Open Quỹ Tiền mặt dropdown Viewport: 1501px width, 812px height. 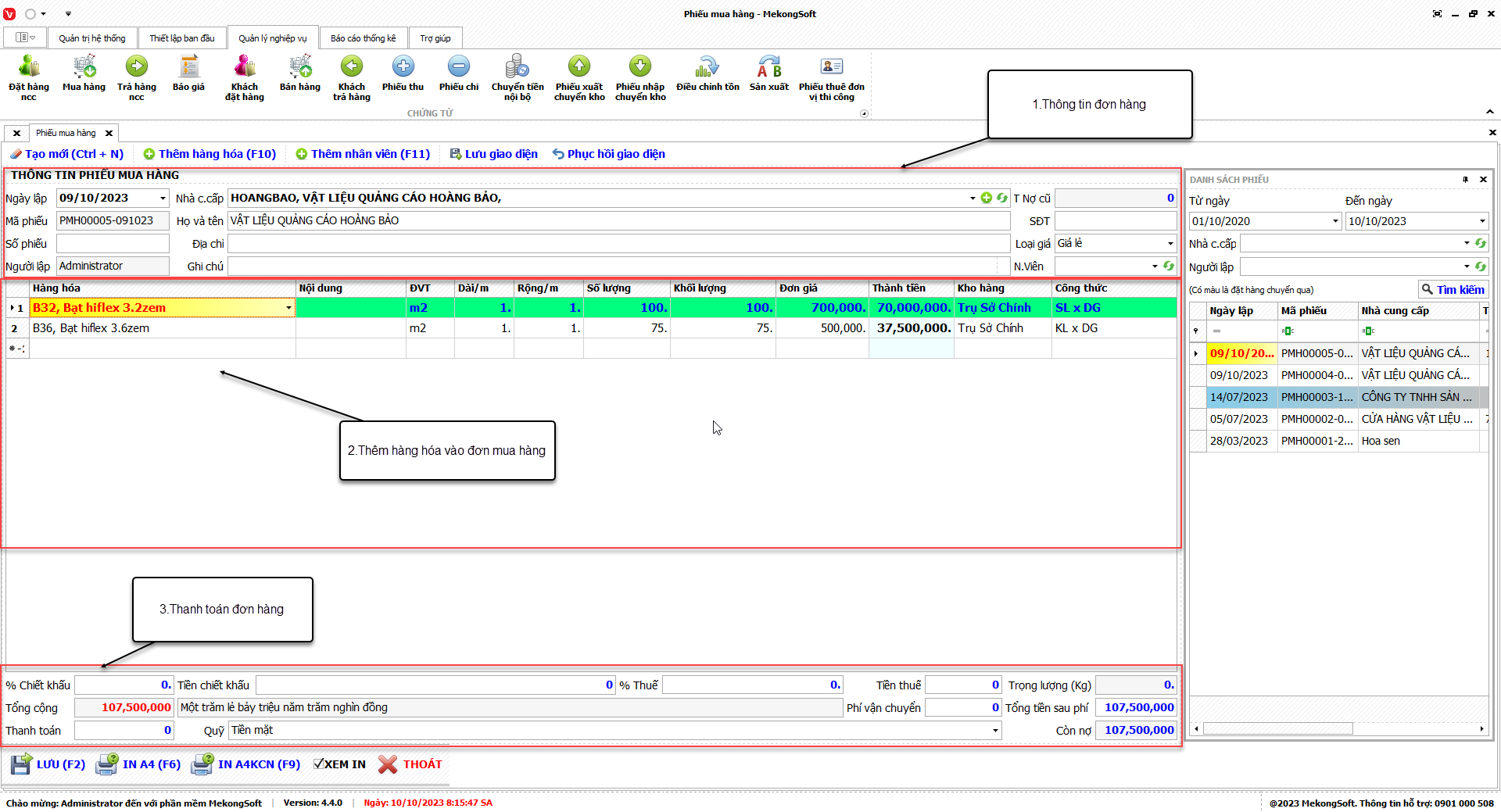click(995, 731)
